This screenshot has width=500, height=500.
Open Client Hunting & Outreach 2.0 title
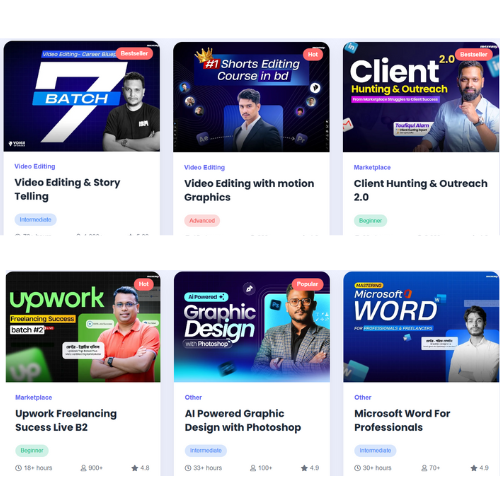(420, 190)
